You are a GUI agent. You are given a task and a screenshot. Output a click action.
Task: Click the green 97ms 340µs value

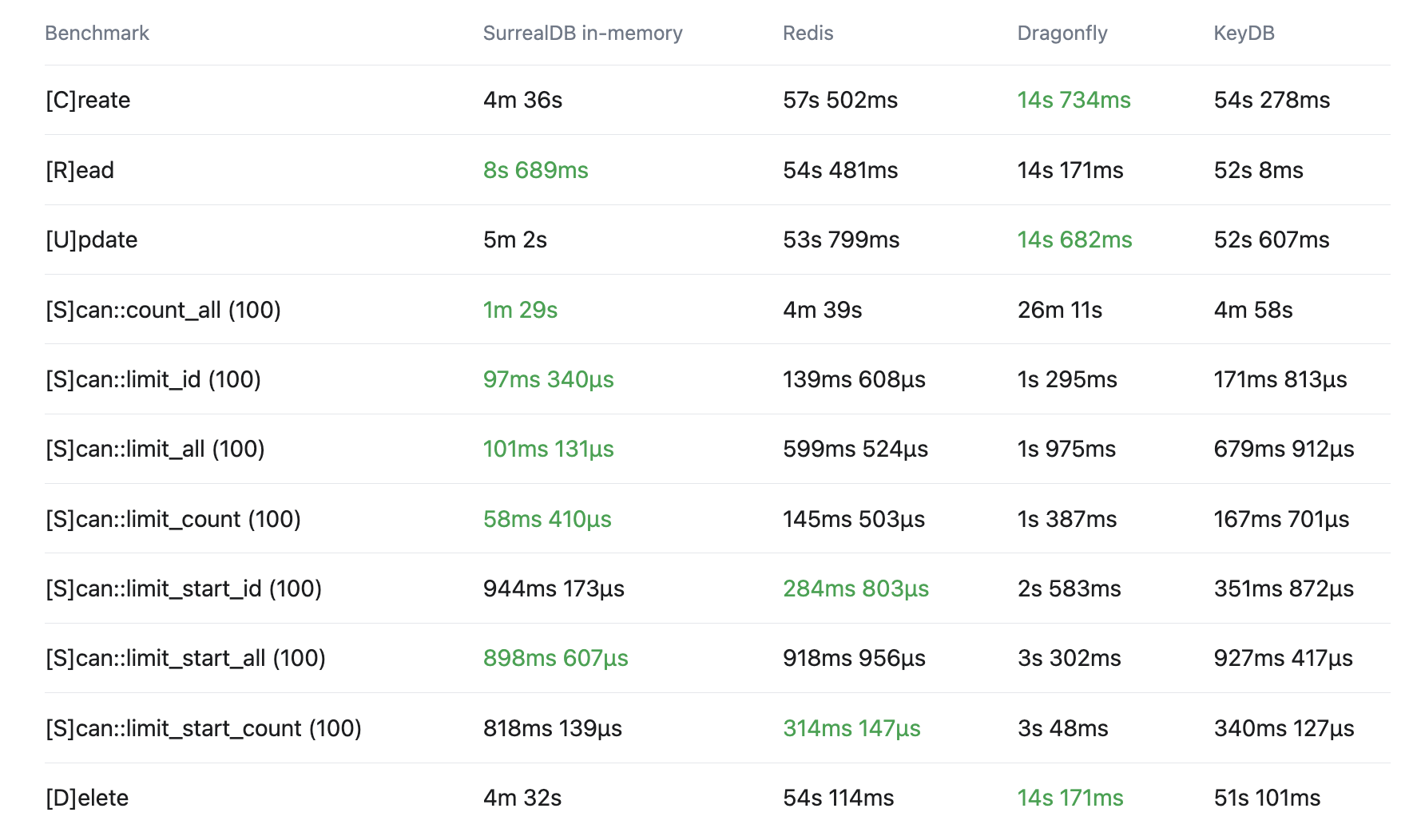pos(549,379)
